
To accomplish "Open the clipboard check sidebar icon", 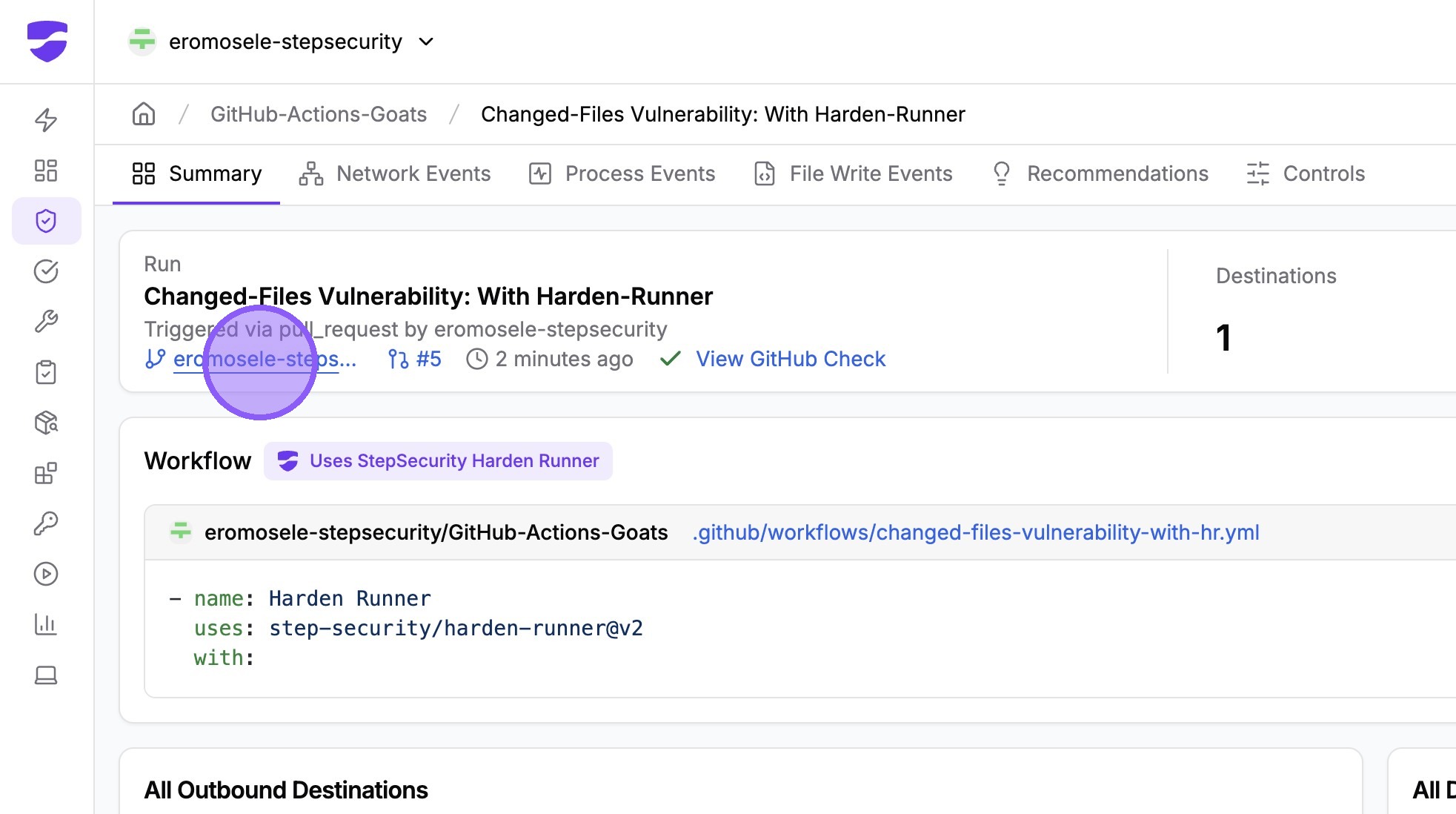I will [x=46, y=372].
